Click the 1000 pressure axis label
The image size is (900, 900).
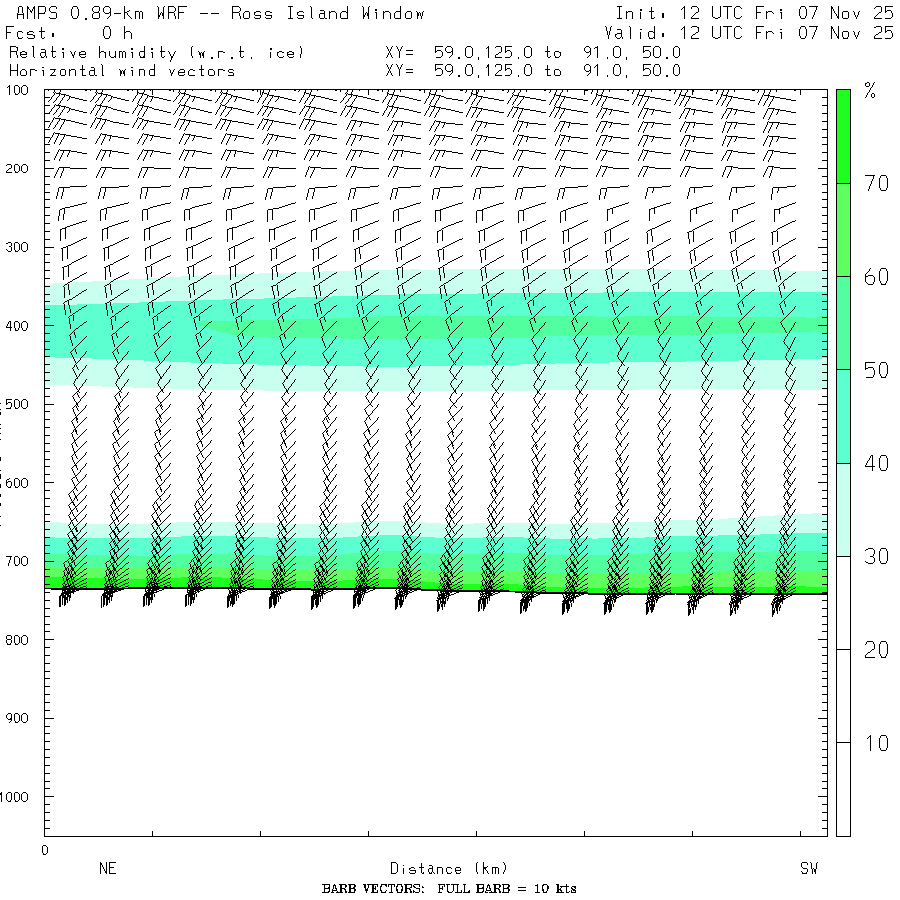pos(14,797)
